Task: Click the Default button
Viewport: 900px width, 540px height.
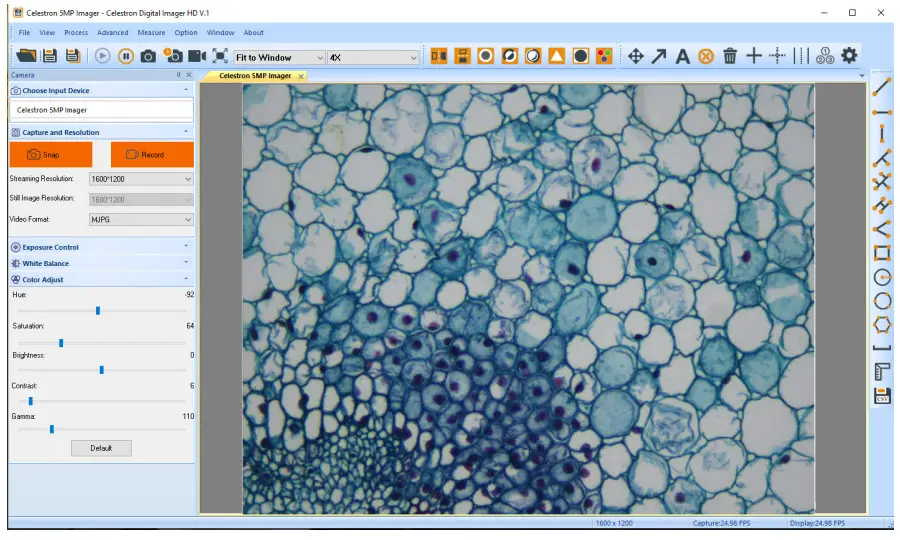Action: point(101,448)
